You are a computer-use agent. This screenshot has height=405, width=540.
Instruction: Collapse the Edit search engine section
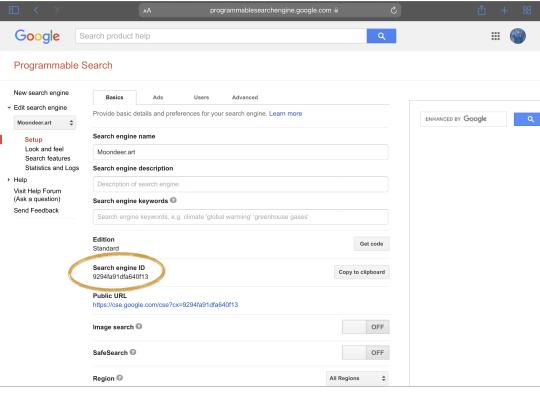(x=9, y=108)
